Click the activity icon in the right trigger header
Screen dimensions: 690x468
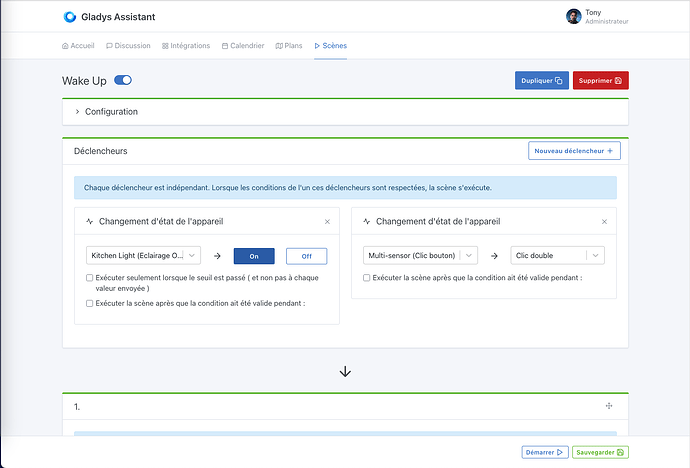(x=366, y=221)
